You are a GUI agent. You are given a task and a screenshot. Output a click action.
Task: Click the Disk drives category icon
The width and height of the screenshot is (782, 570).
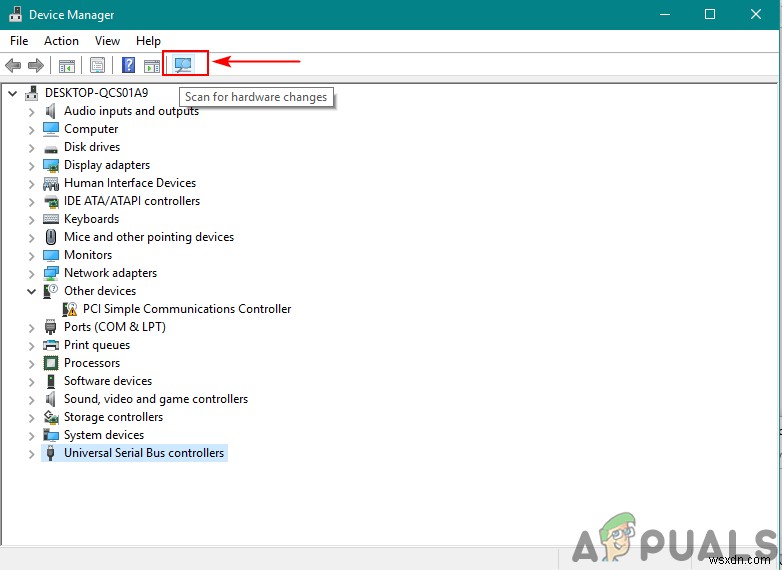[x=51, y=148]
